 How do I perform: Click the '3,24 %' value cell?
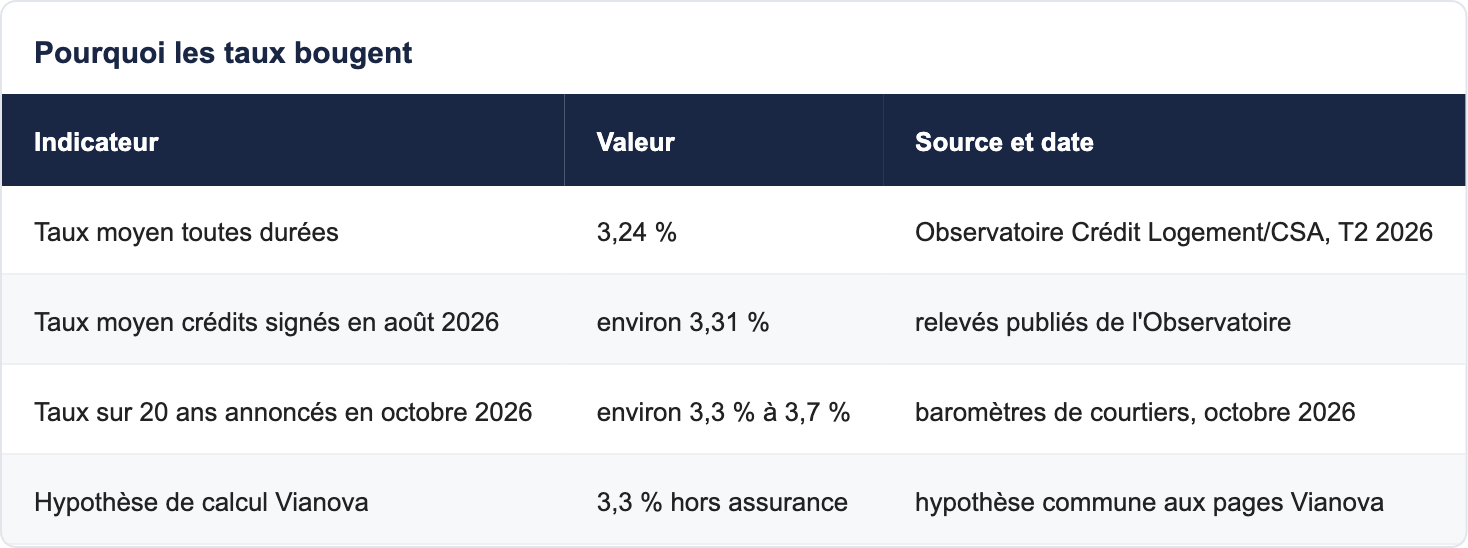coord(637,232)
